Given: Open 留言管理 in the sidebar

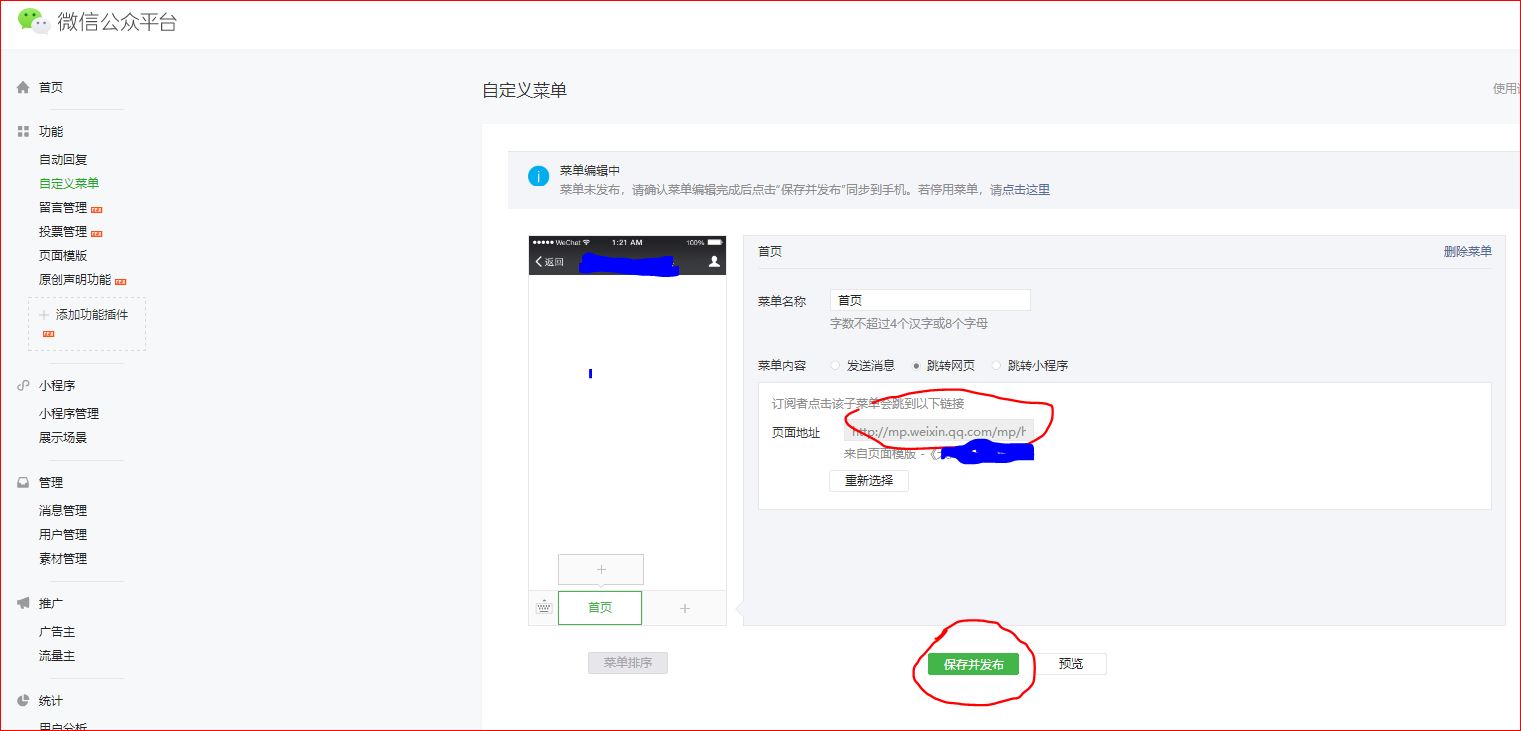Looking at the screenshot, I should pyautogui.click(x=63, y=208).
